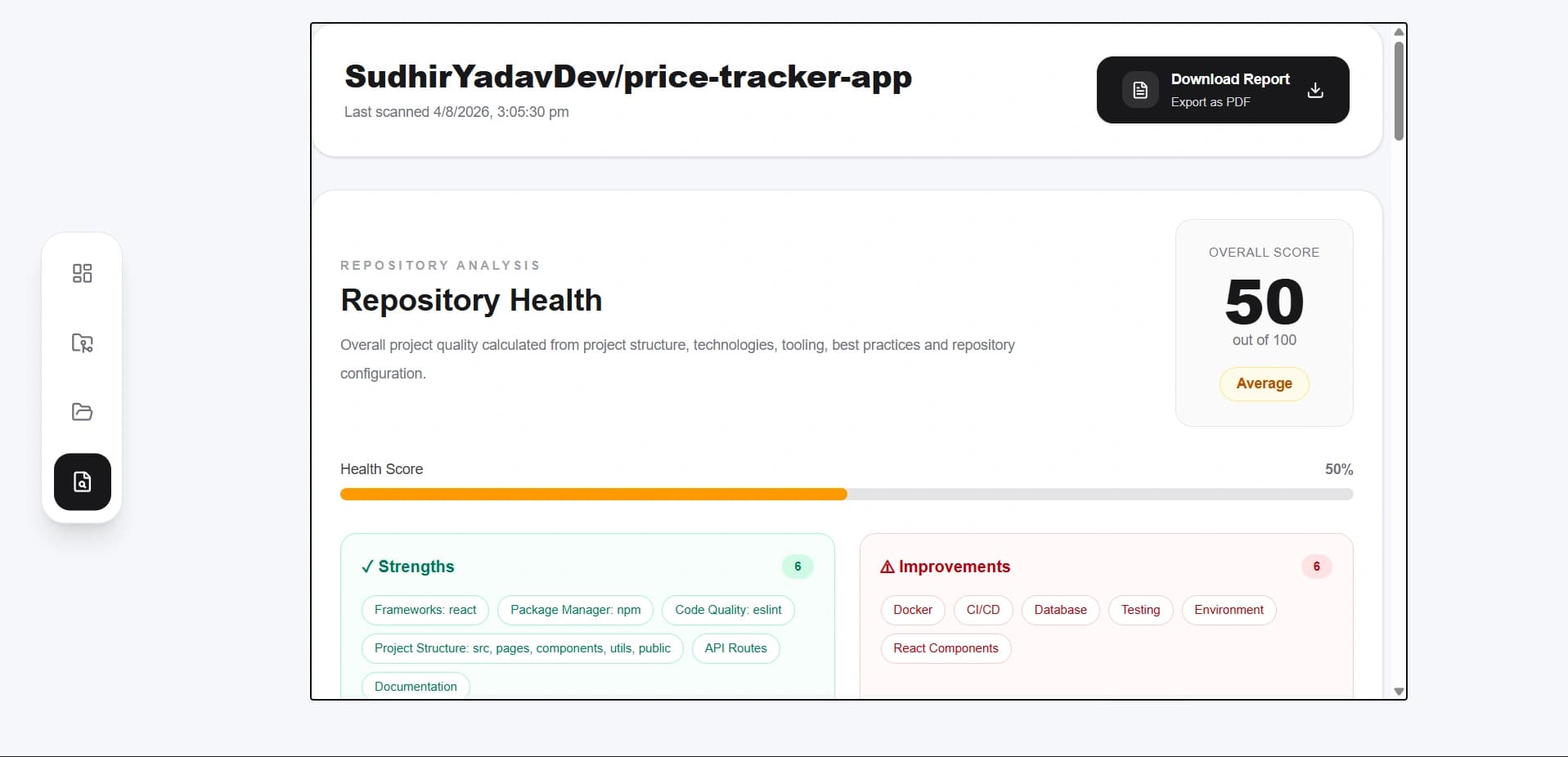Click the Download Report button

click(1223, 90)
